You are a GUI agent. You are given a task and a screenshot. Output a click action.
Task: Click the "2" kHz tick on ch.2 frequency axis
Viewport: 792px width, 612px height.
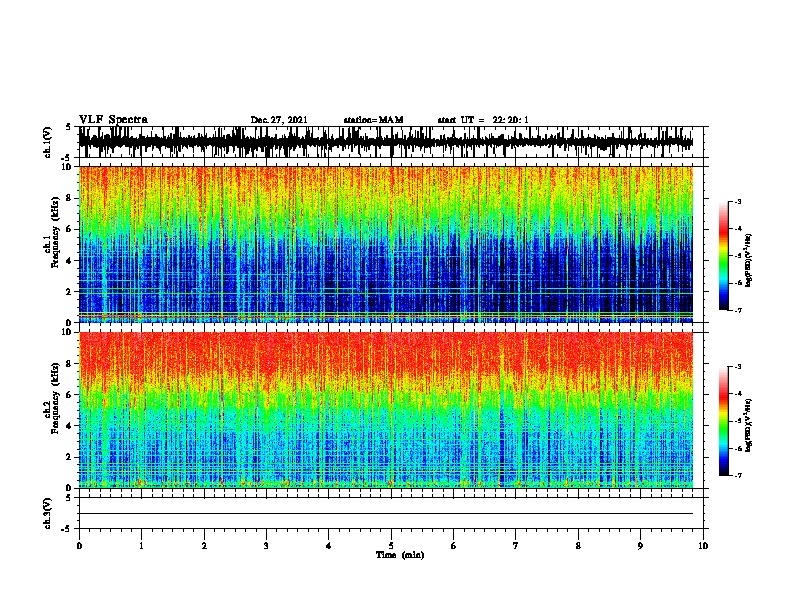[70, 457]
